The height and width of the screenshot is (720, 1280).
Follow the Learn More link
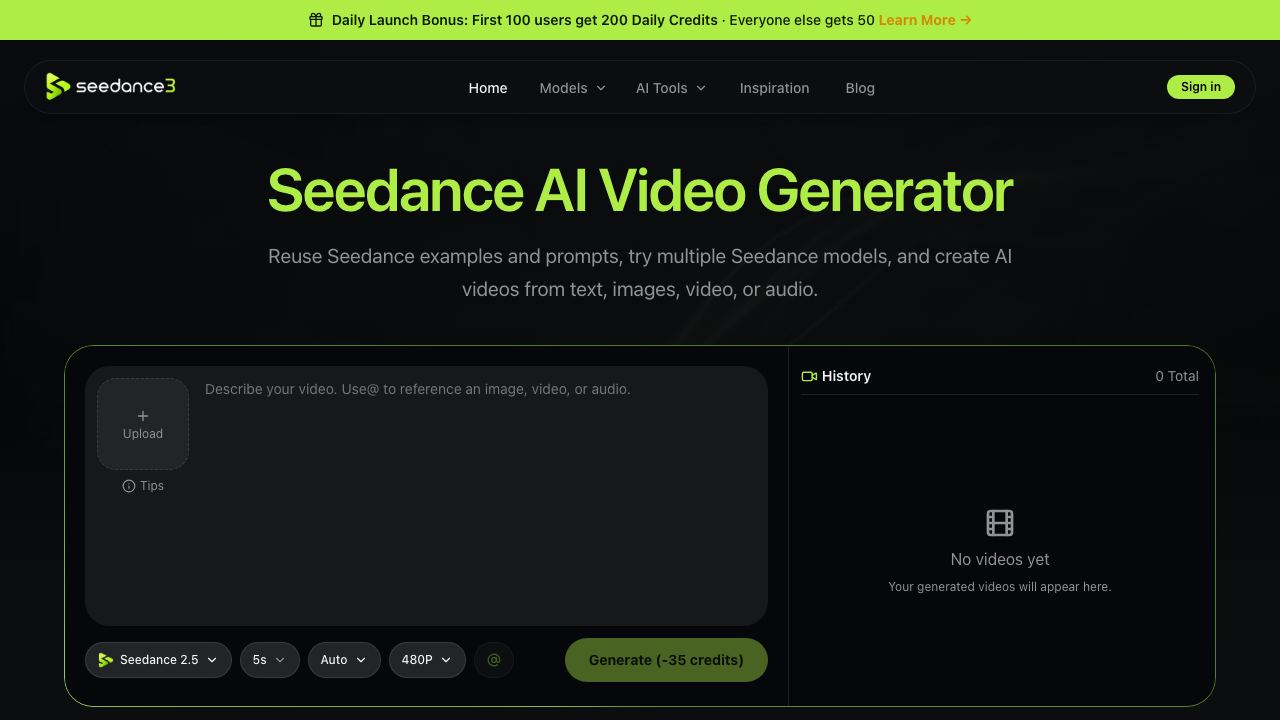pos(925,20)
